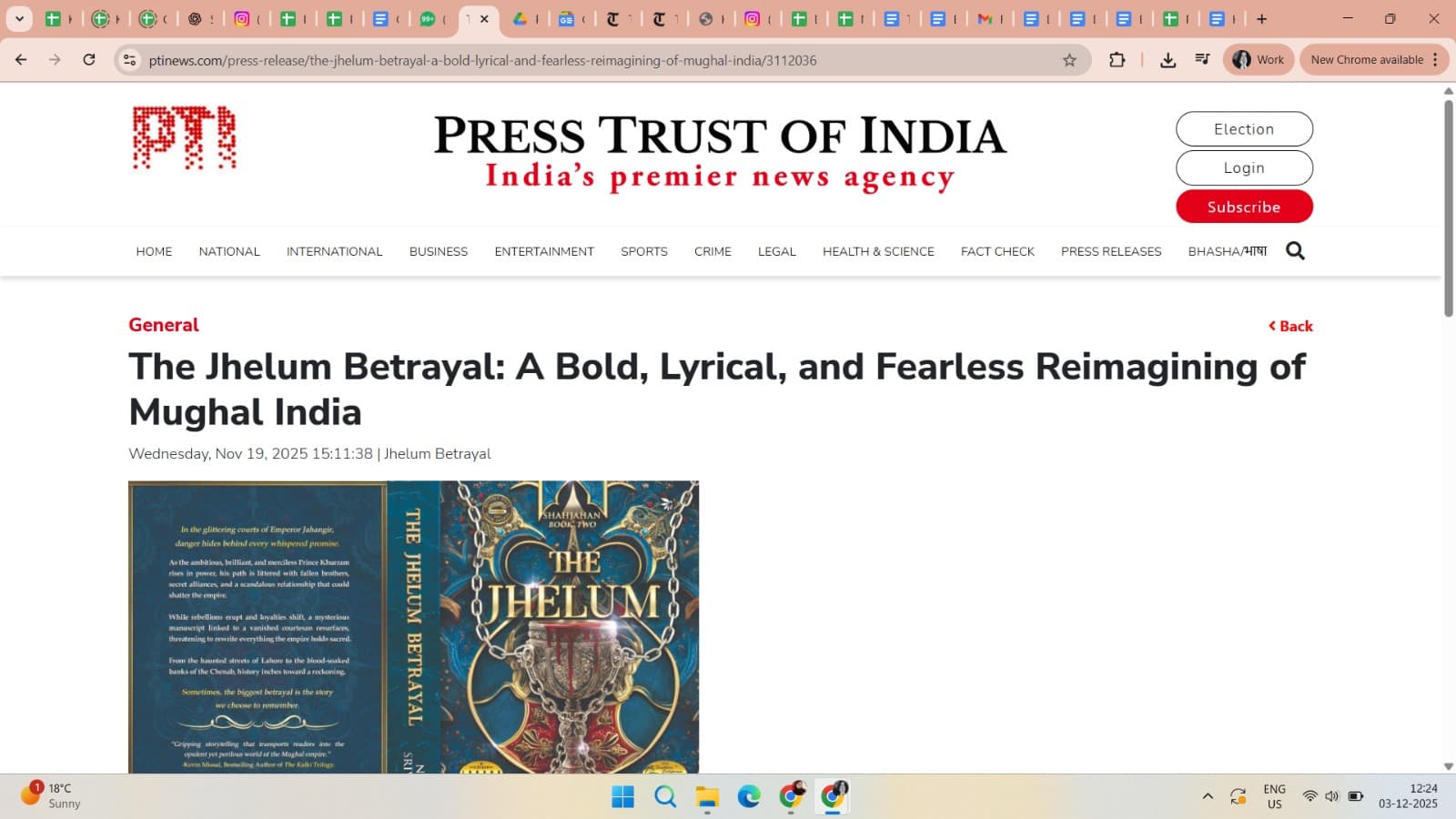Click the Back link
This screenshot has height=819, width=1456.
[1290, 326]
